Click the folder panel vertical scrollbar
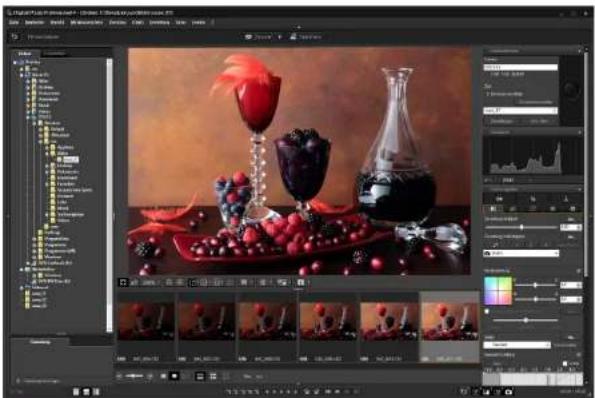The image size is (595, 398). (x=109, y=195)
